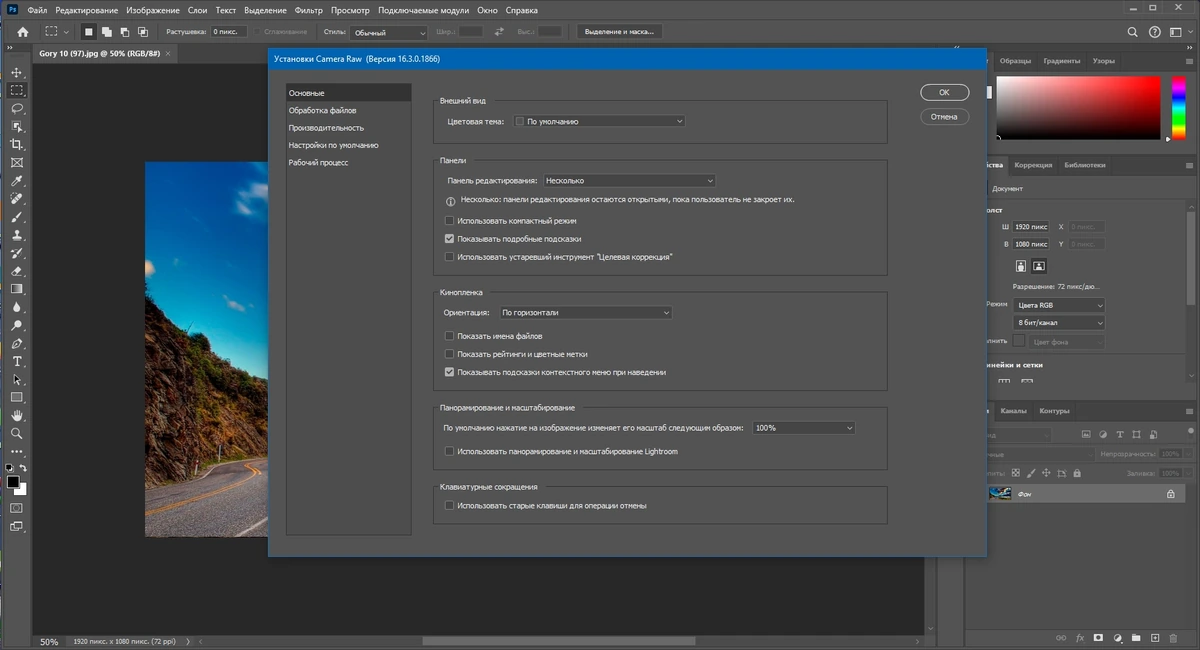Select the Pen tool
This screenshot has width=1200, height=650.
click(x=17, y=343)
